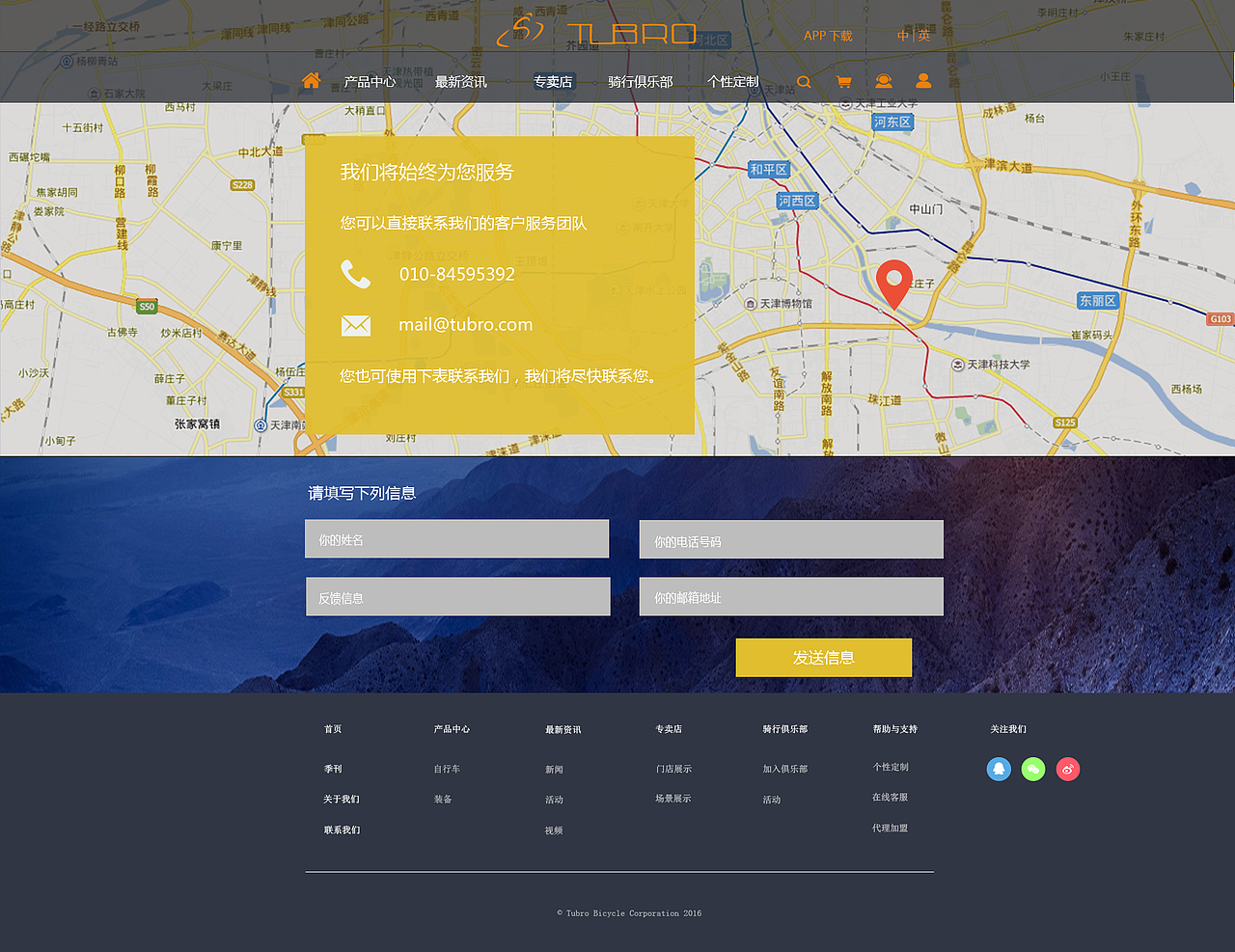Open footer link 关于我们
This screenshot has width=1235, height=952.
342,800
